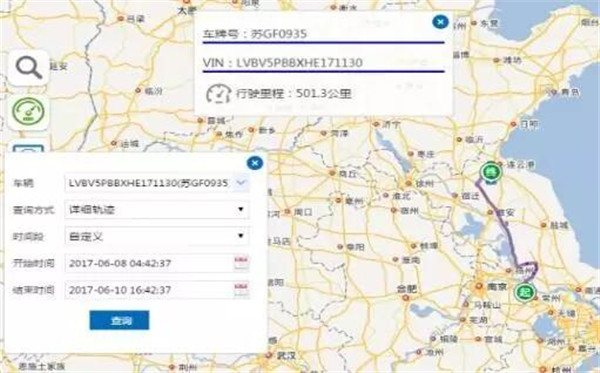Viewport: 600px width, 373px height.
Task: Click the end time field 2017-06-10
Action: click(150, 290)
